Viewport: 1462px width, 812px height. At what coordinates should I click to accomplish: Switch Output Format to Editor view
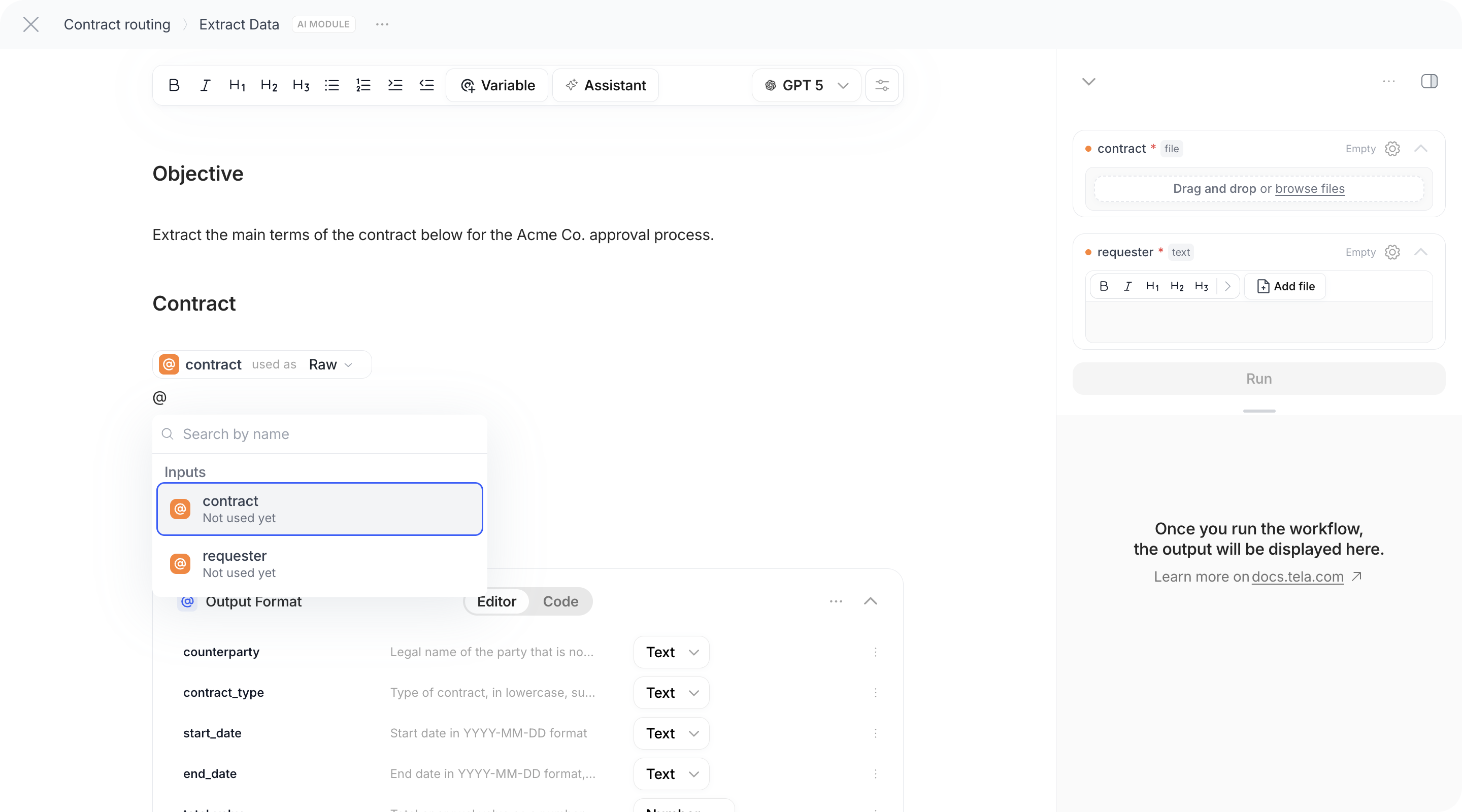(496, 601)
